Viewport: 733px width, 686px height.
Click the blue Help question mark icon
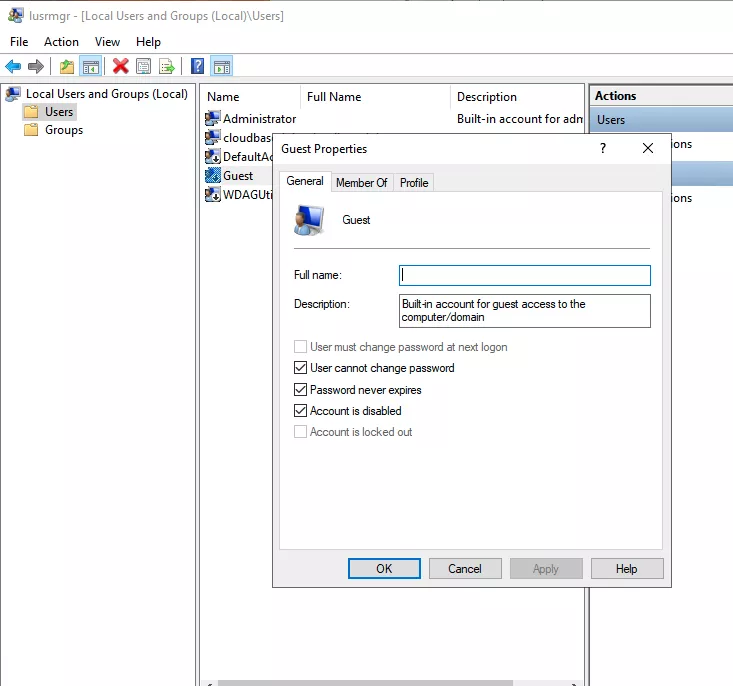coord(198,67)
